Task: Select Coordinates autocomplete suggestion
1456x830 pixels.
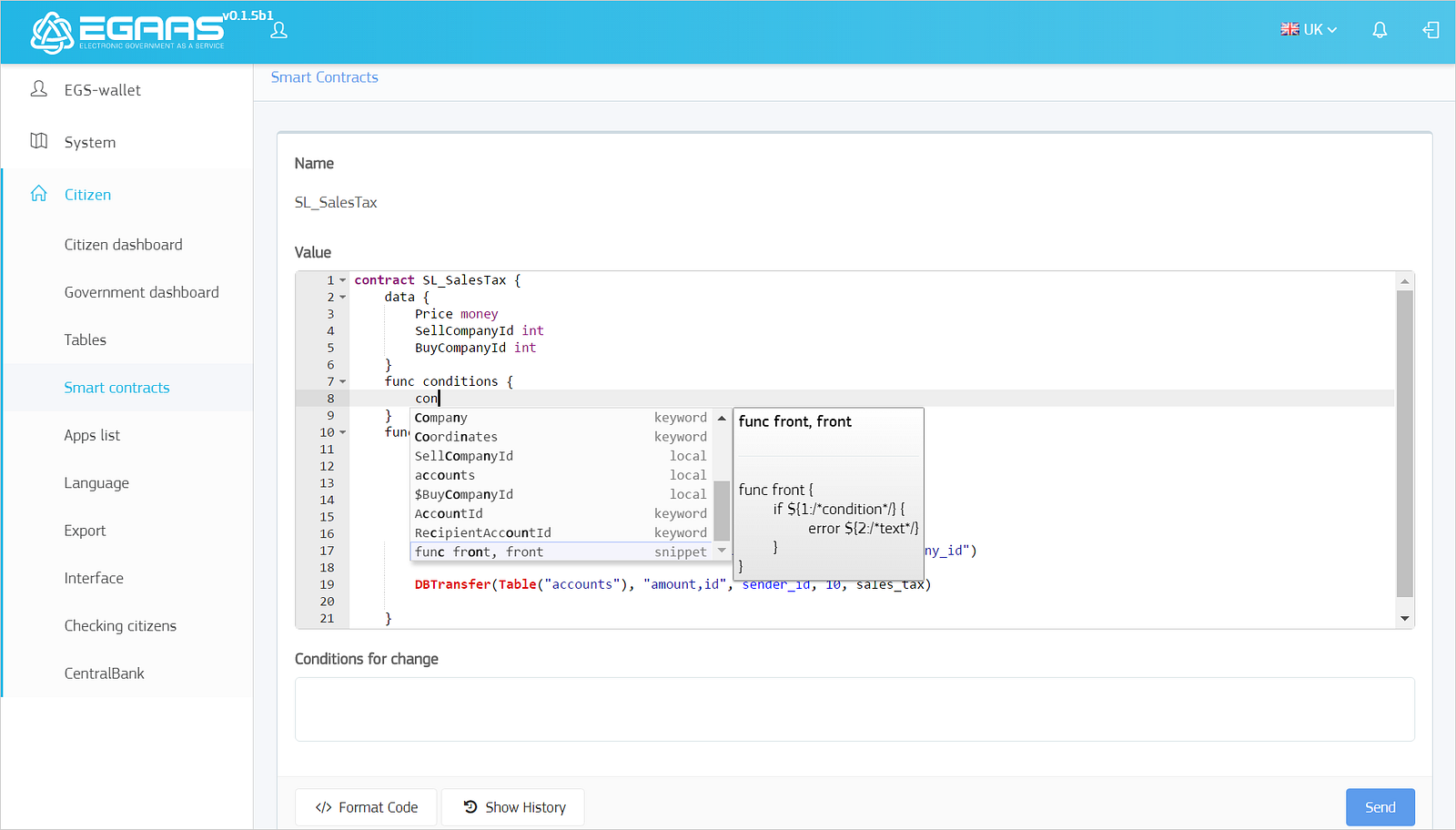Action: coord(561,437)
